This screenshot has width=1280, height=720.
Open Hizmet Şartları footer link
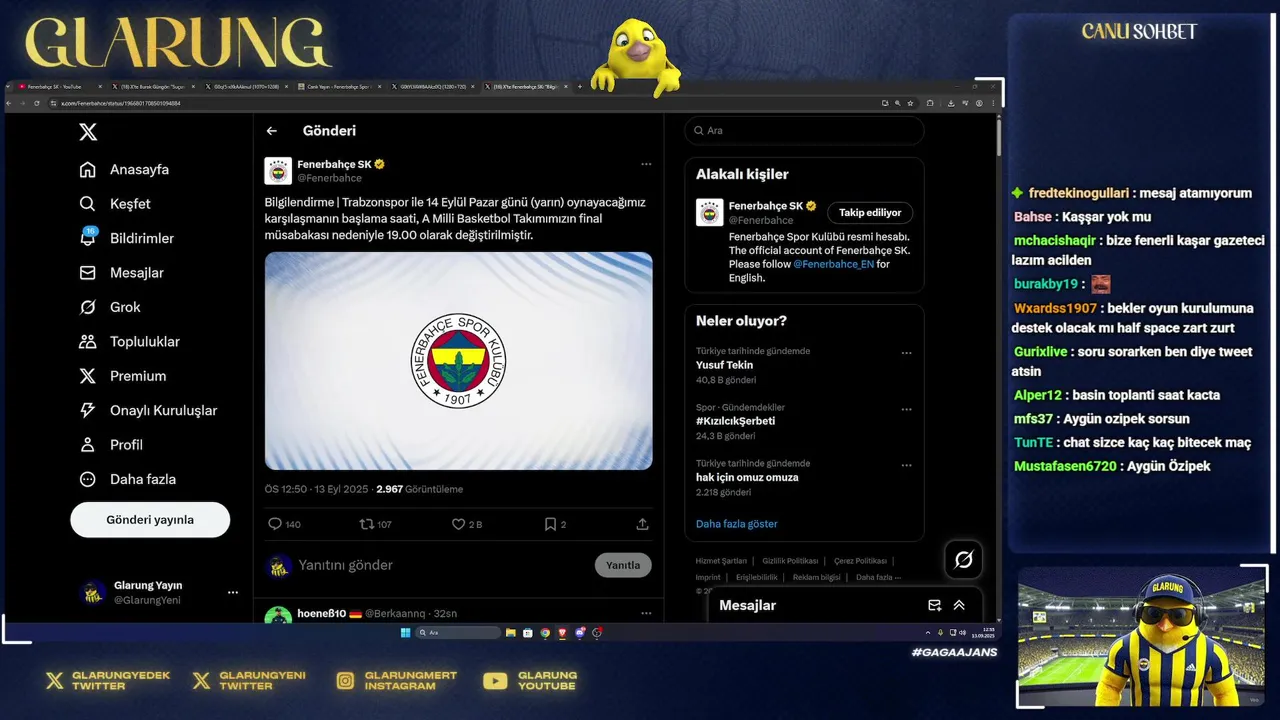pyautogui.click(x=721, y=561)
